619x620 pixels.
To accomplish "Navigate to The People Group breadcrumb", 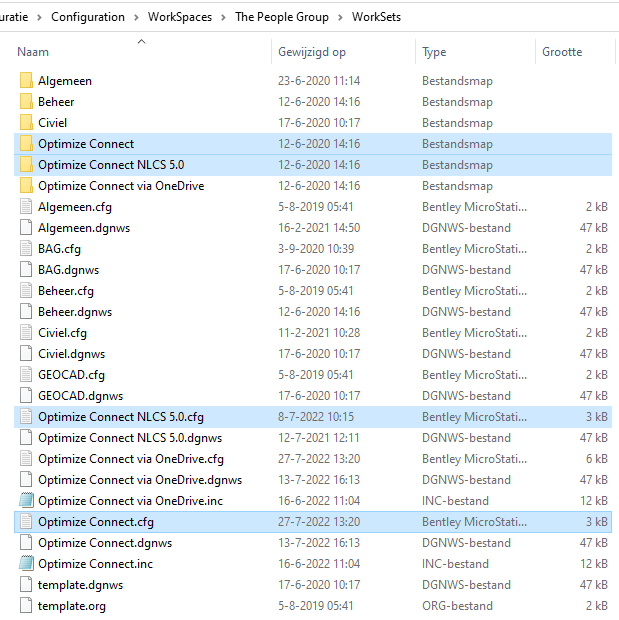I will click(282, 17).
